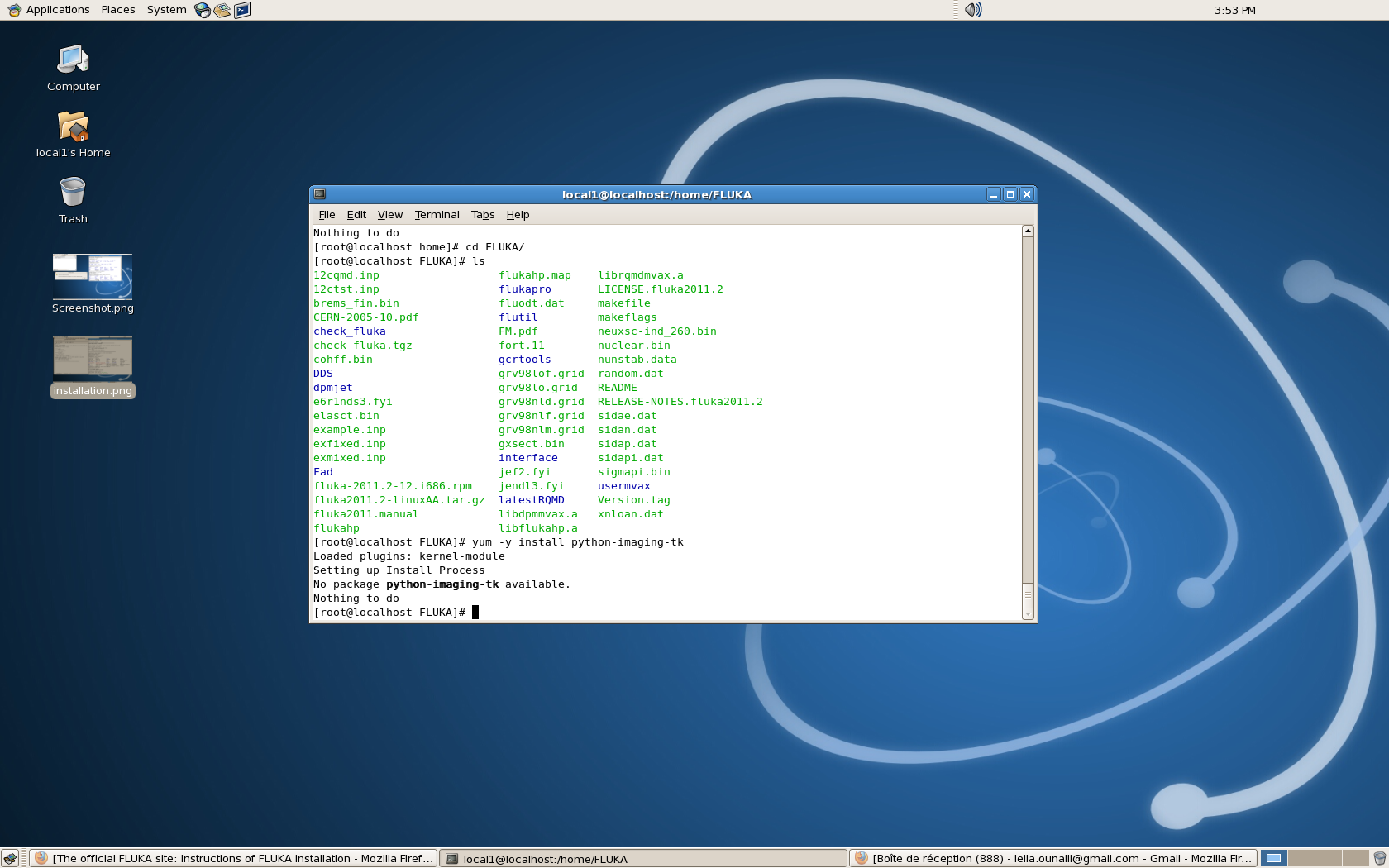This screenshot has height=868, width=1389.
Task: Switch to local1@localhost terminal taskbar button
Action: [643, 858]
